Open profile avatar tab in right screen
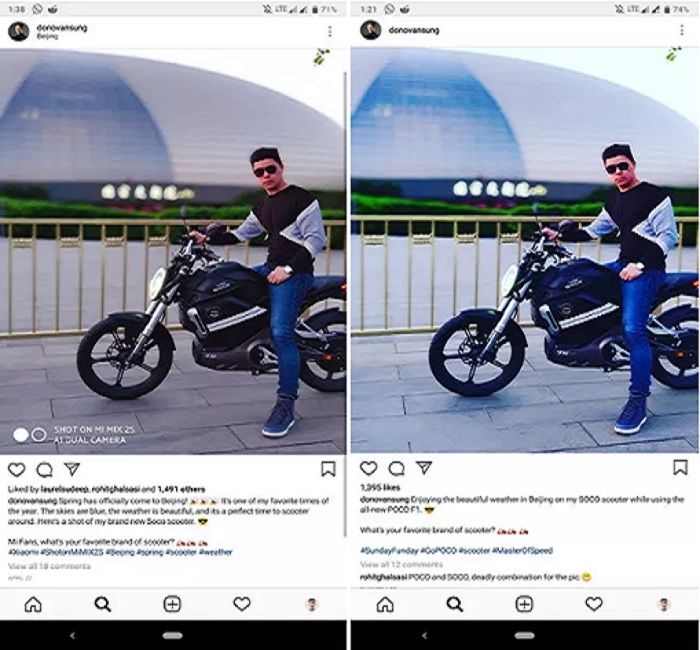 click(663, 604)
